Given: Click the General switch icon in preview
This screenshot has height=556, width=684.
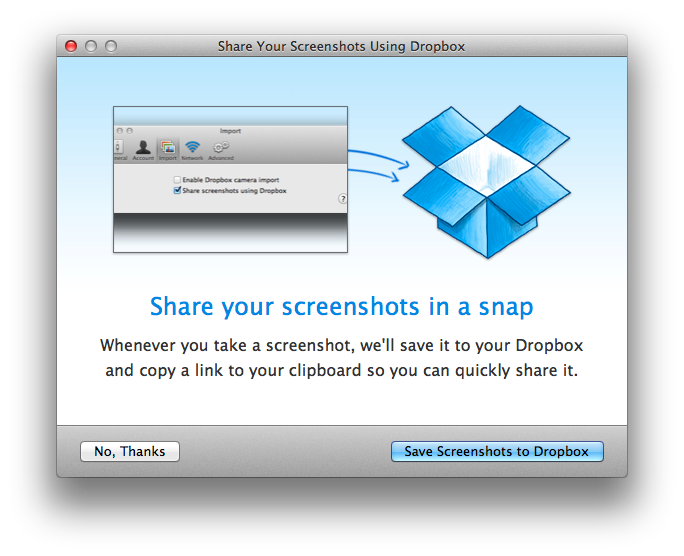Looking at the screenshot, I should [119, 148].
